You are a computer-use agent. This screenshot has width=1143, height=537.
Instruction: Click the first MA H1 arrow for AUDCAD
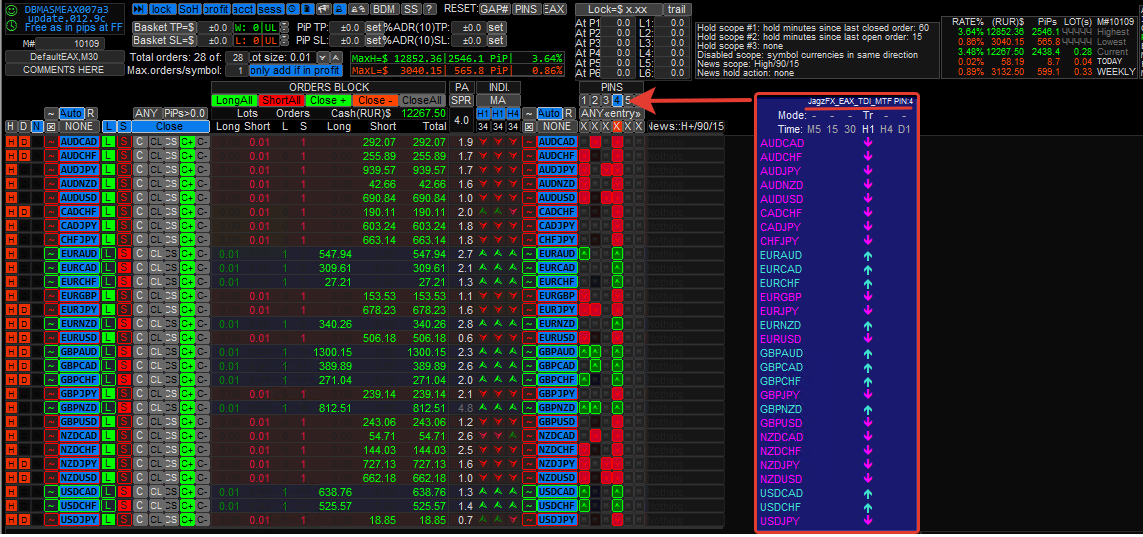coord(483,141)
